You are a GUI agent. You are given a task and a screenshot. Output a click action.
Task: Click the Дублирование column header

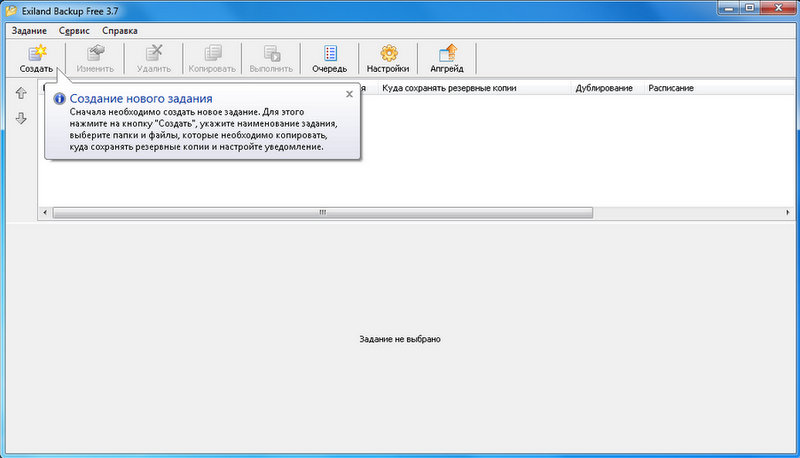click(608, 88)
